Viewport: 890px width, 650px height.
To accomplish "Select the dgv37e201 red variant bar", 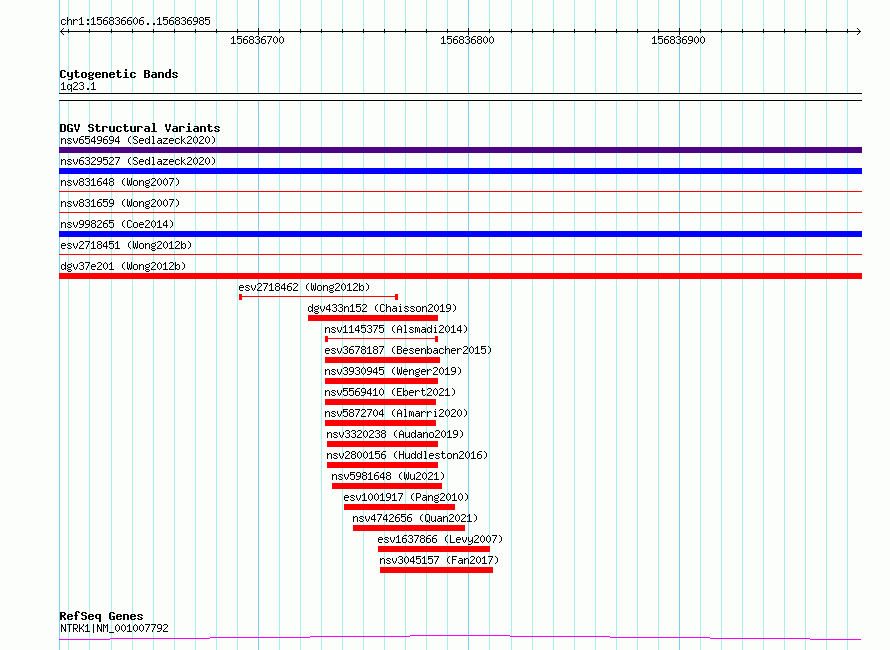I will (x=460, y=276).
